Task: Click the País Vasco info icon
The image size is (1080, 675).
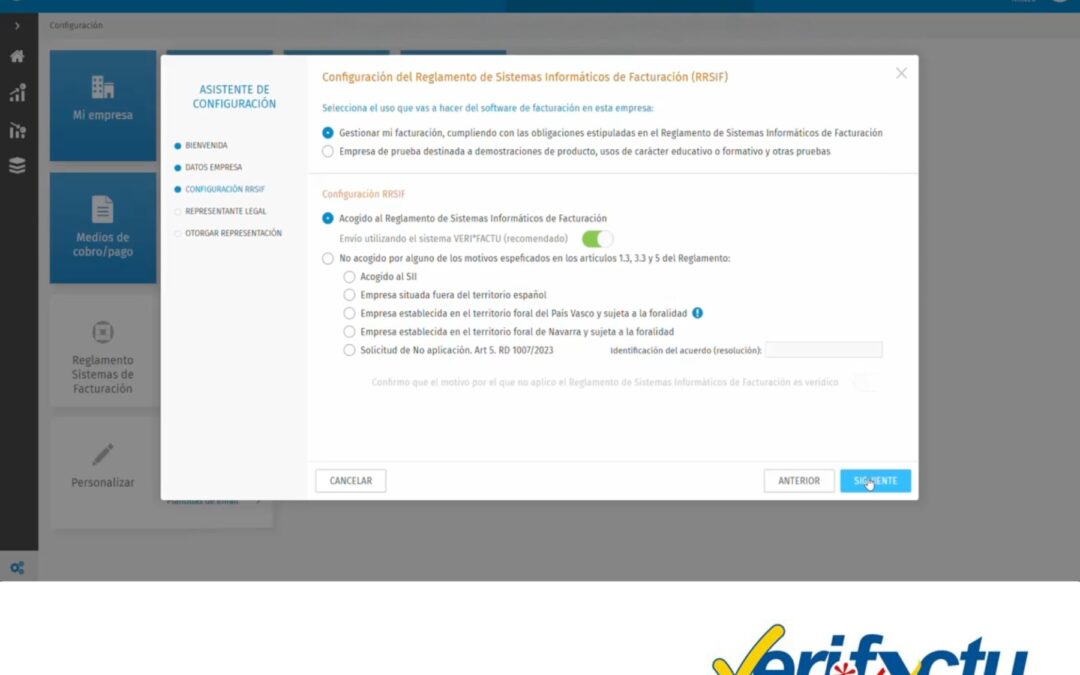Action: [x=698, y=313]
